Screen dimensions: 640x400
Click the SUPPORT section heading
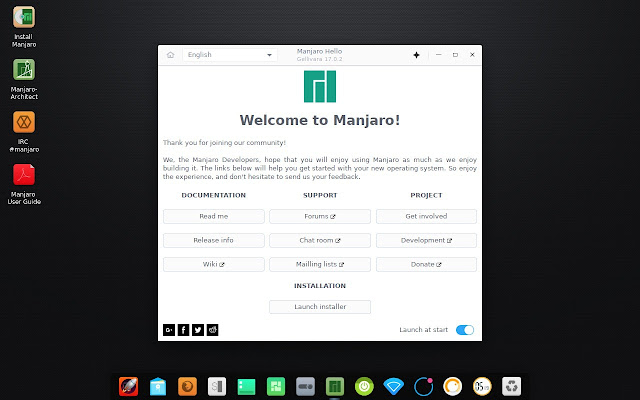[320, 195]
